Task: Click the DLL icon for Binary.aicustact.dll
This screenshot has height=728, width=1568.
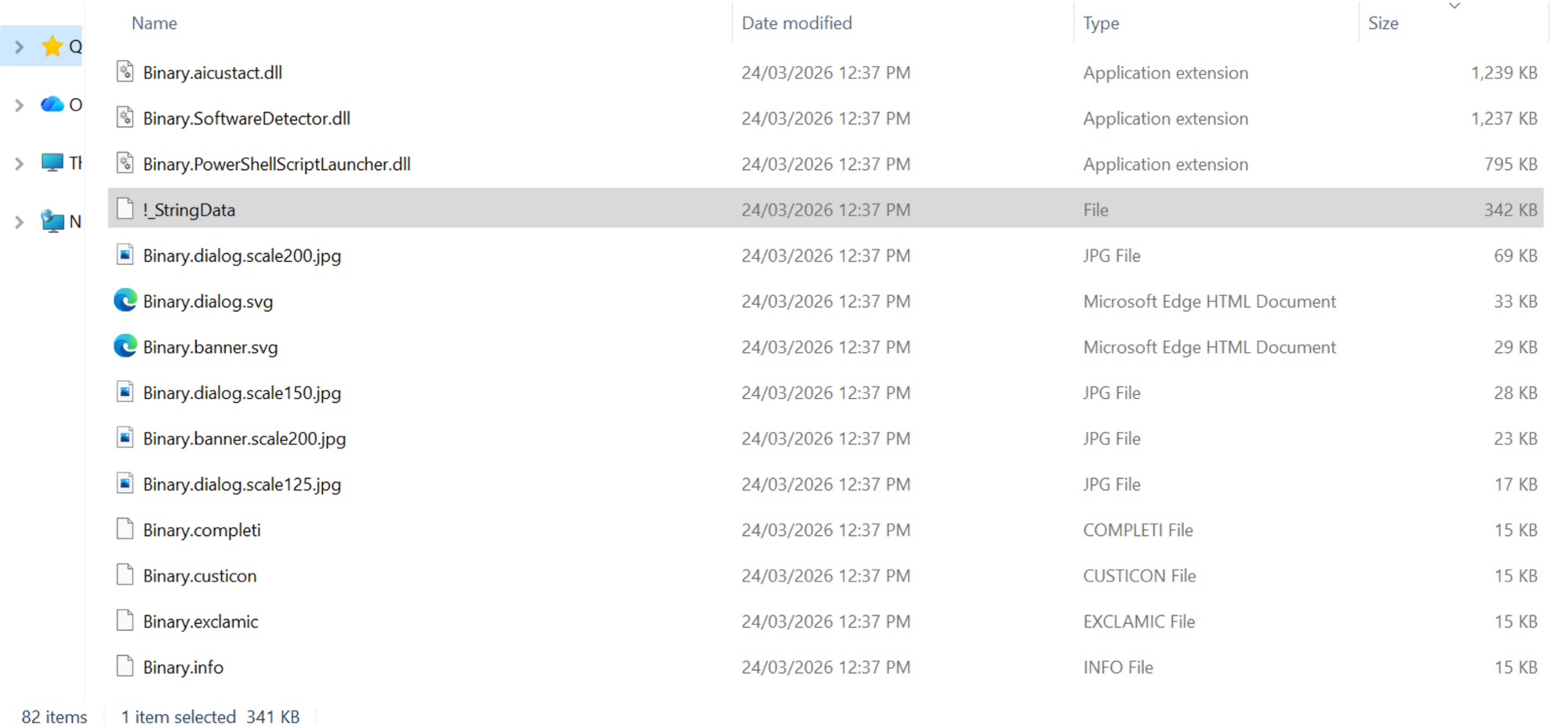Action: coord(125,72)
